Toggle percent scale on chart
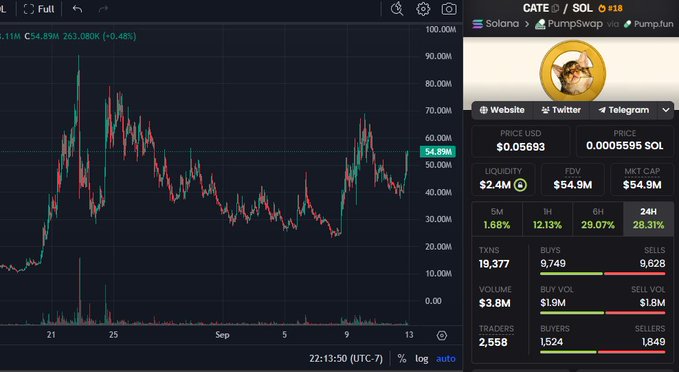The width and height of the screenshot is (679, 372). coord(402,359)
